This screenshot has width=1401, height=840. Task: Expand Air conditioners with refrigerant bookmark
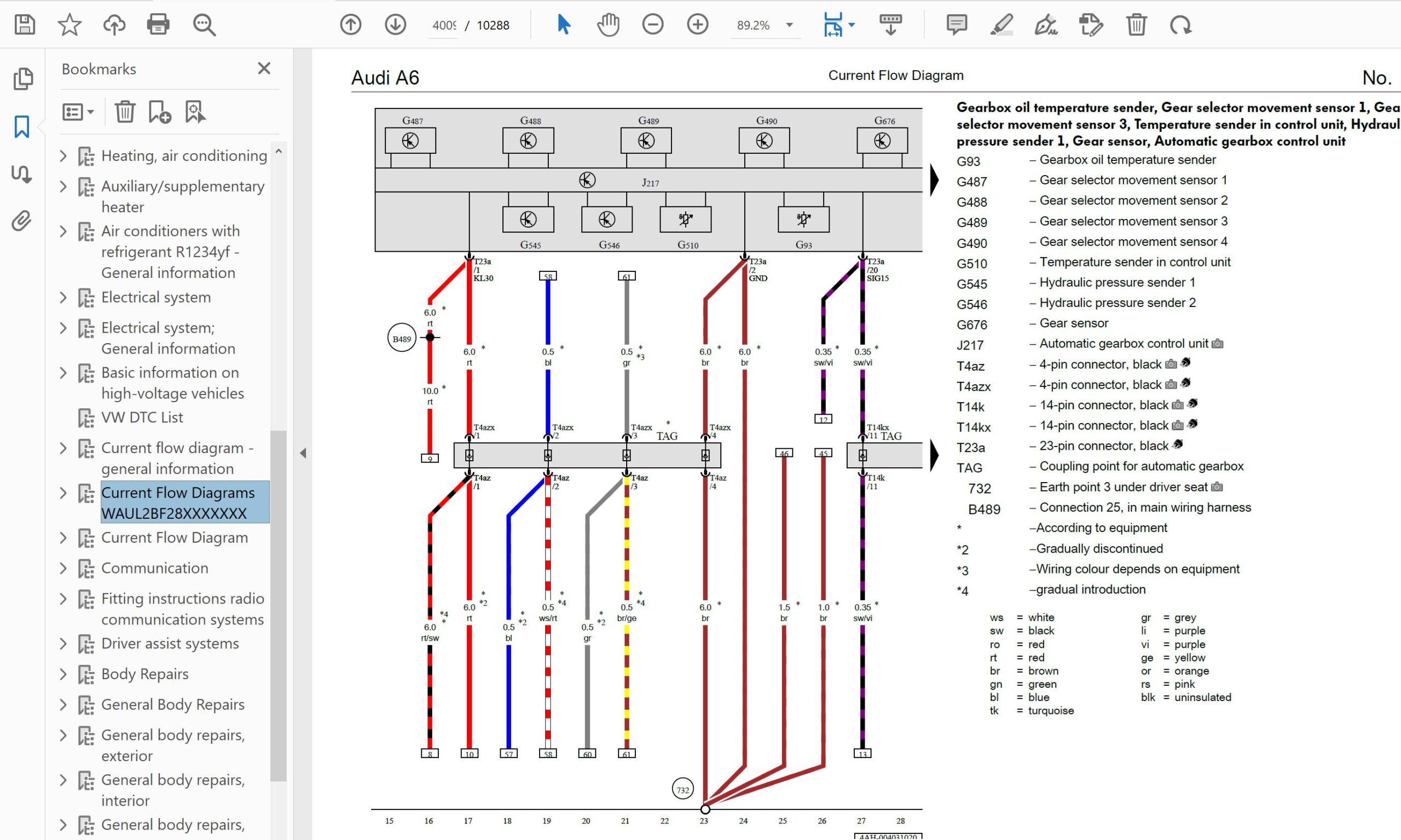coord(63,231)
